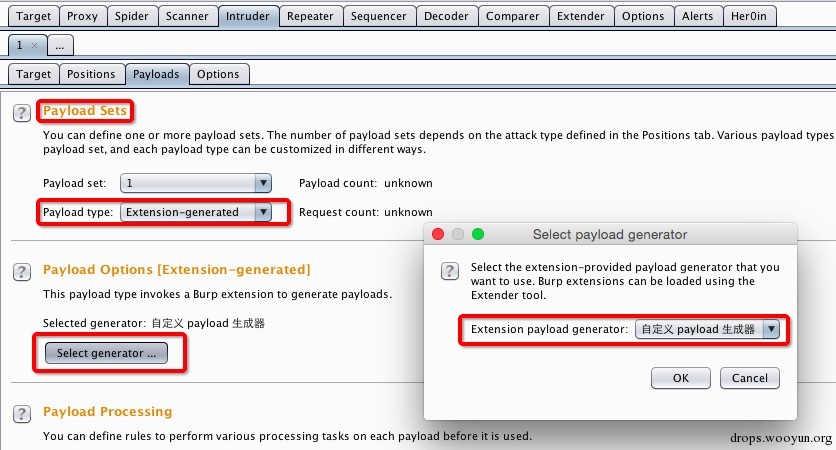Click the Select generator button
The image size is (836, 450).
[x=106, y=353]
